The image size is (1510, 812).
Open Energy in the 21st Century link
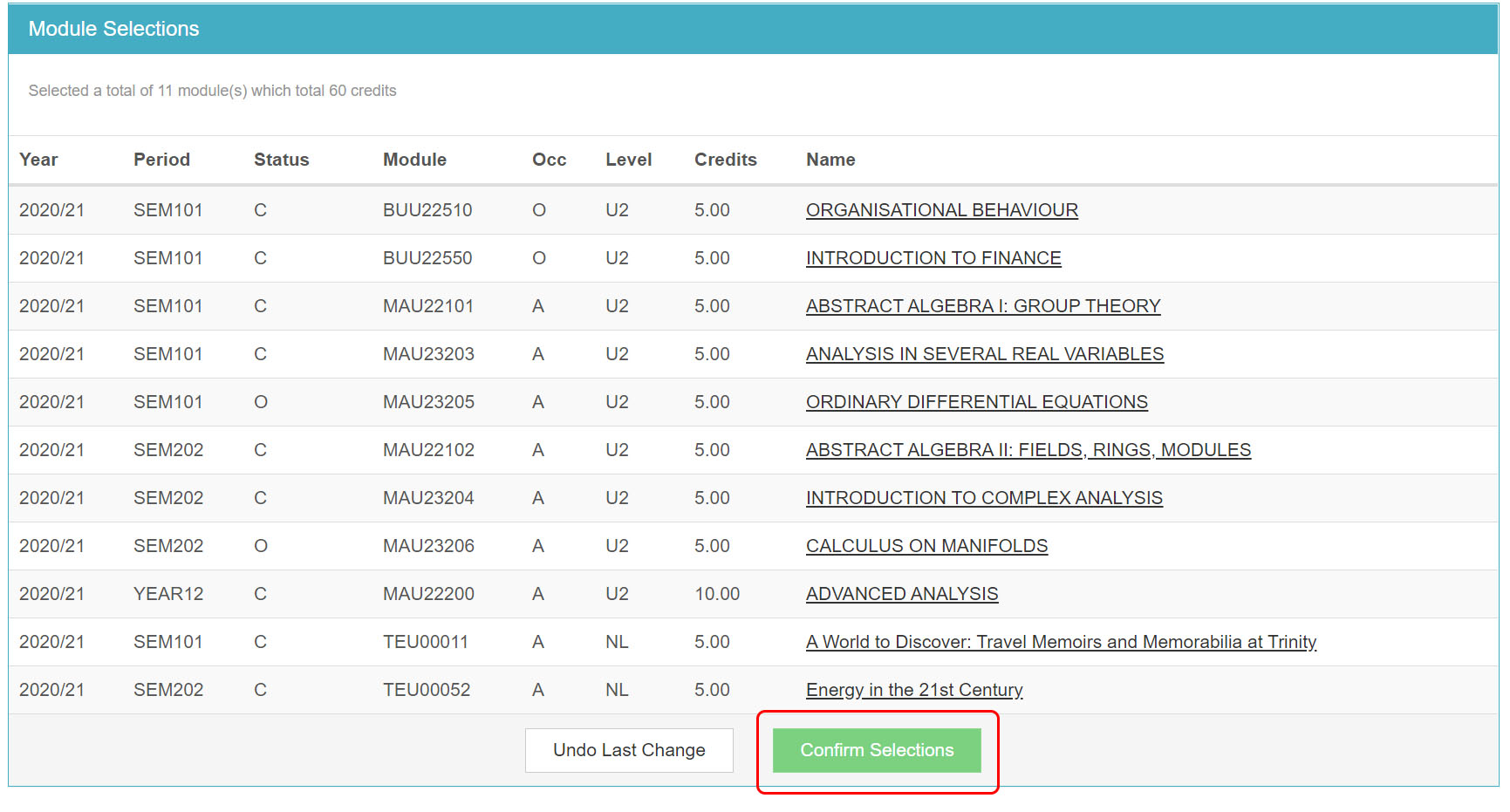pos(914,690)
